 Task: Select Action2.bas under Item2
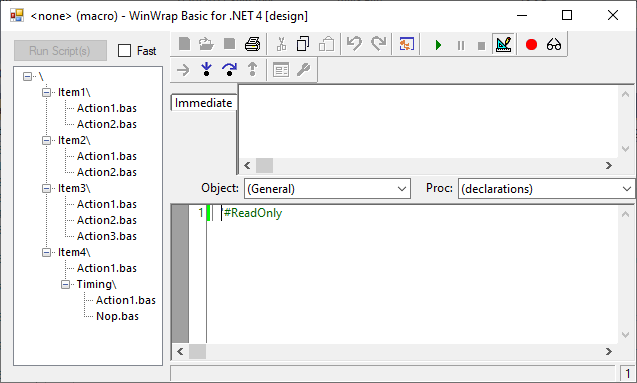pos(107,172)
